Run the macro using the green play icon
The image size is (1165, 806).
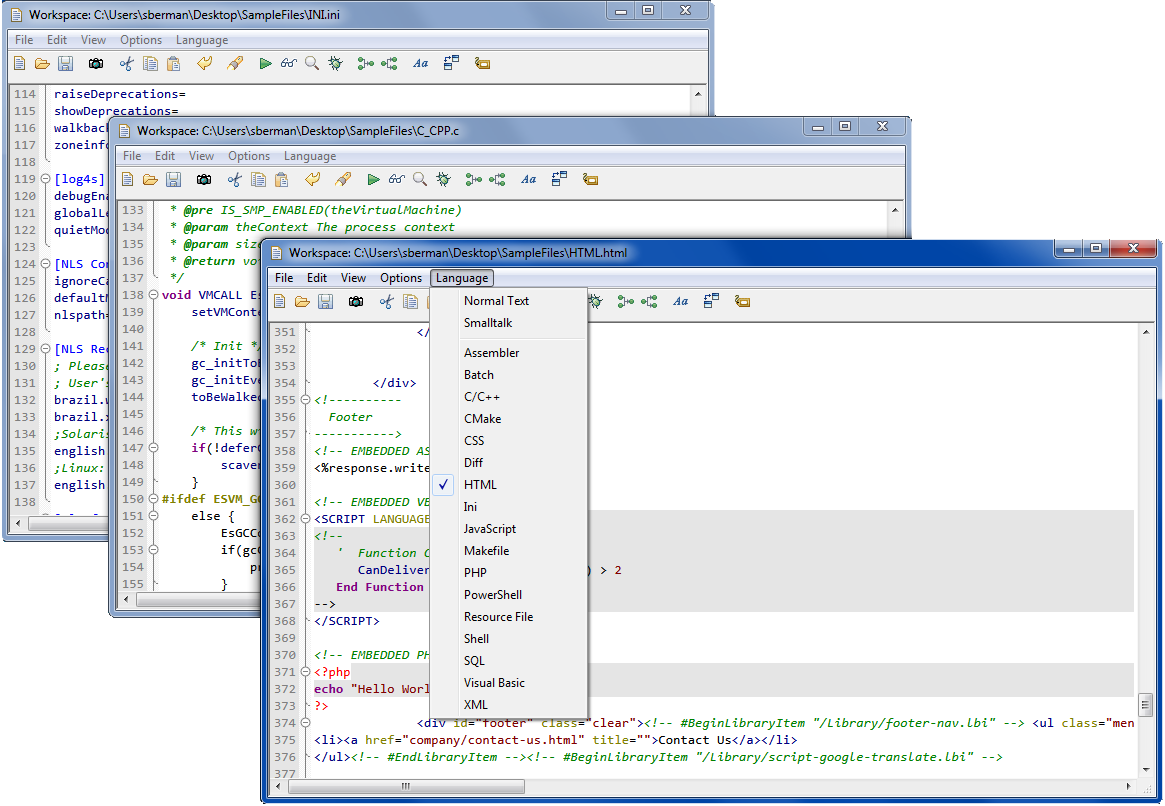pos(373,179)
